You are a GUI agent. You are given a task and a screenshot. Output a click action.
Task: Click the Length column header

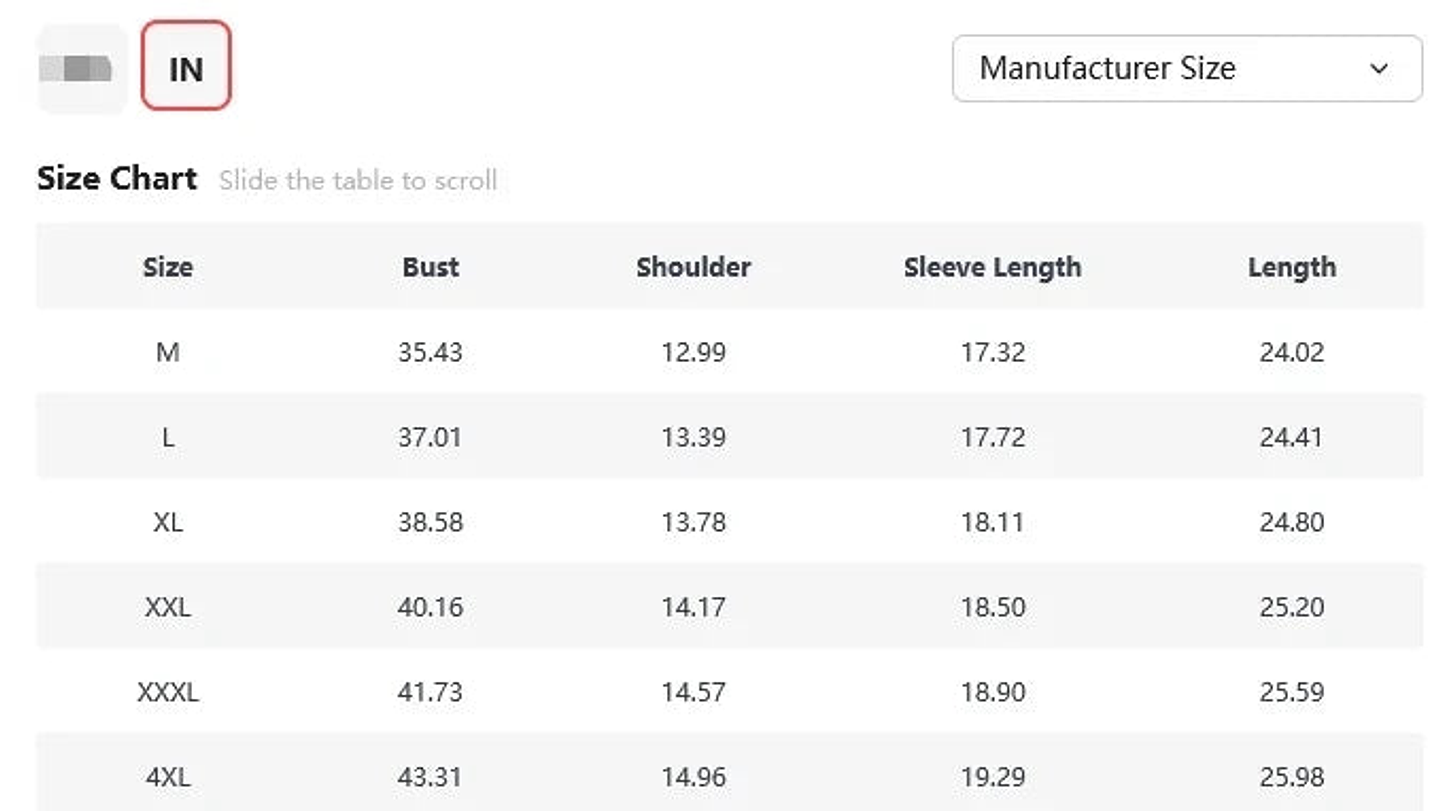coord(1291,267)
